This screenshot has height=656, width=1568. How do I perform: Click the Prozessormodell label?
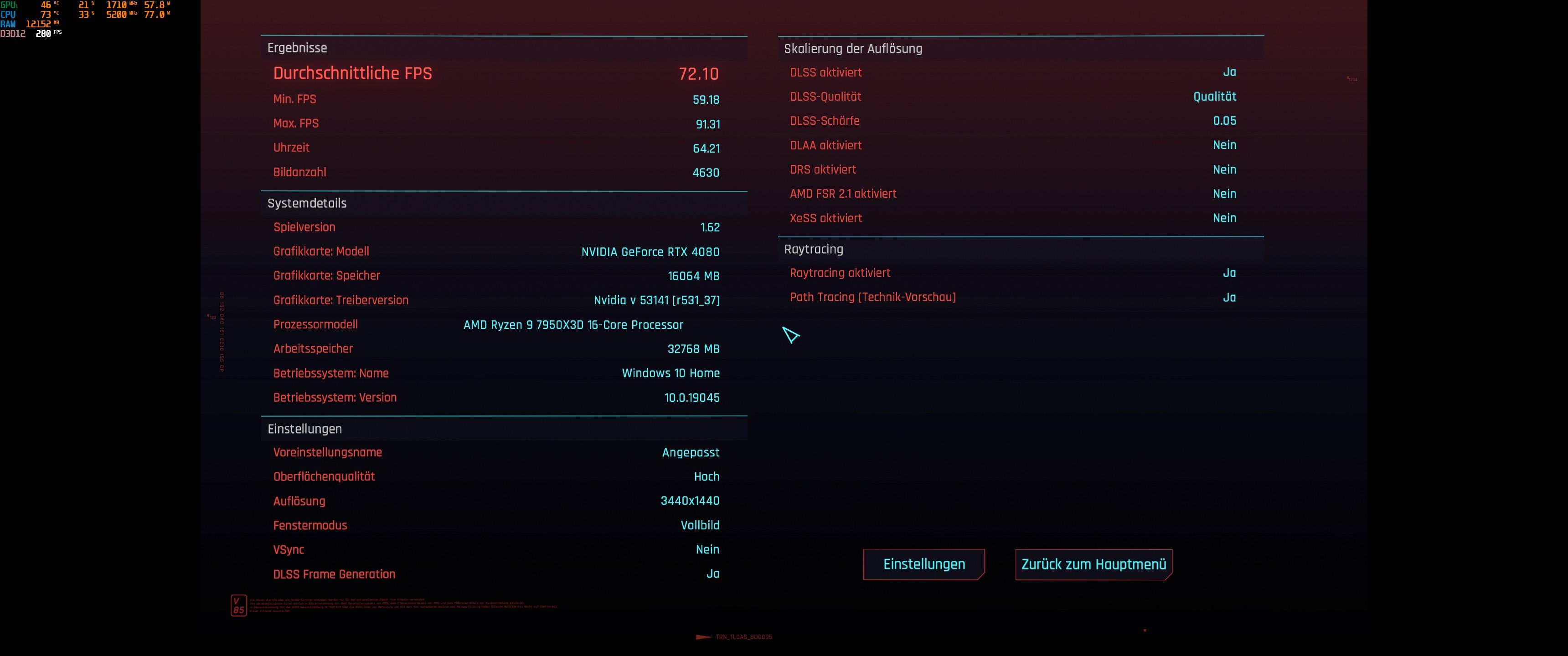(x=315, y=324)
